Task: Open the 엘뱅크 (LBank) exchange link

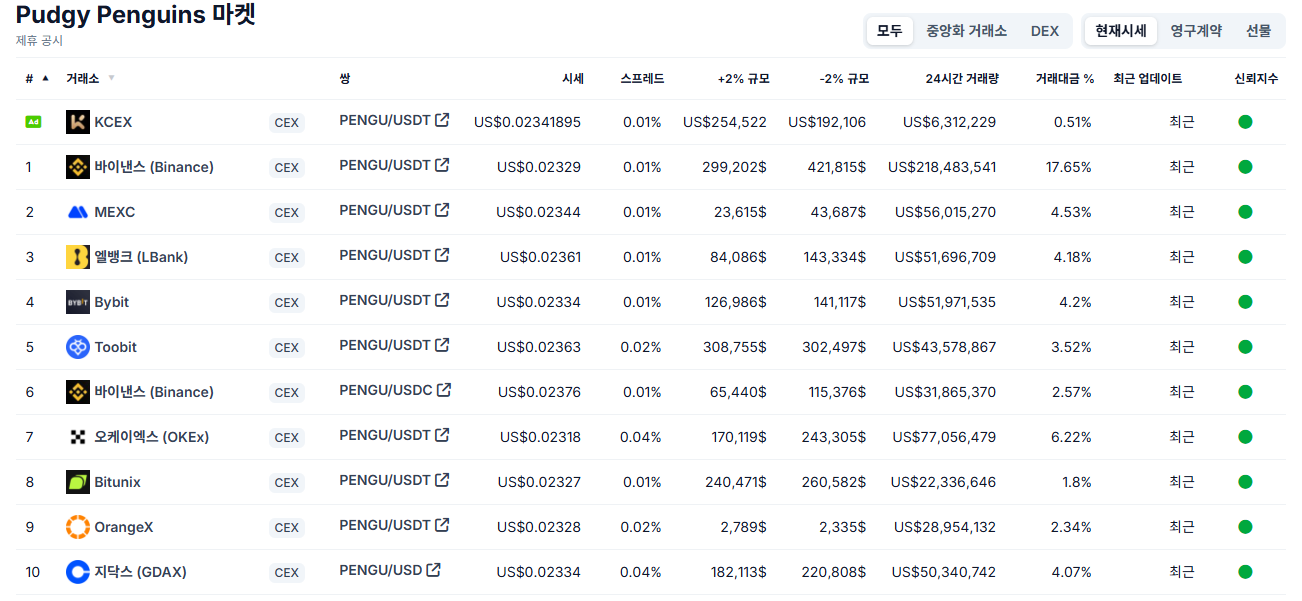Action: click(141, 257)
